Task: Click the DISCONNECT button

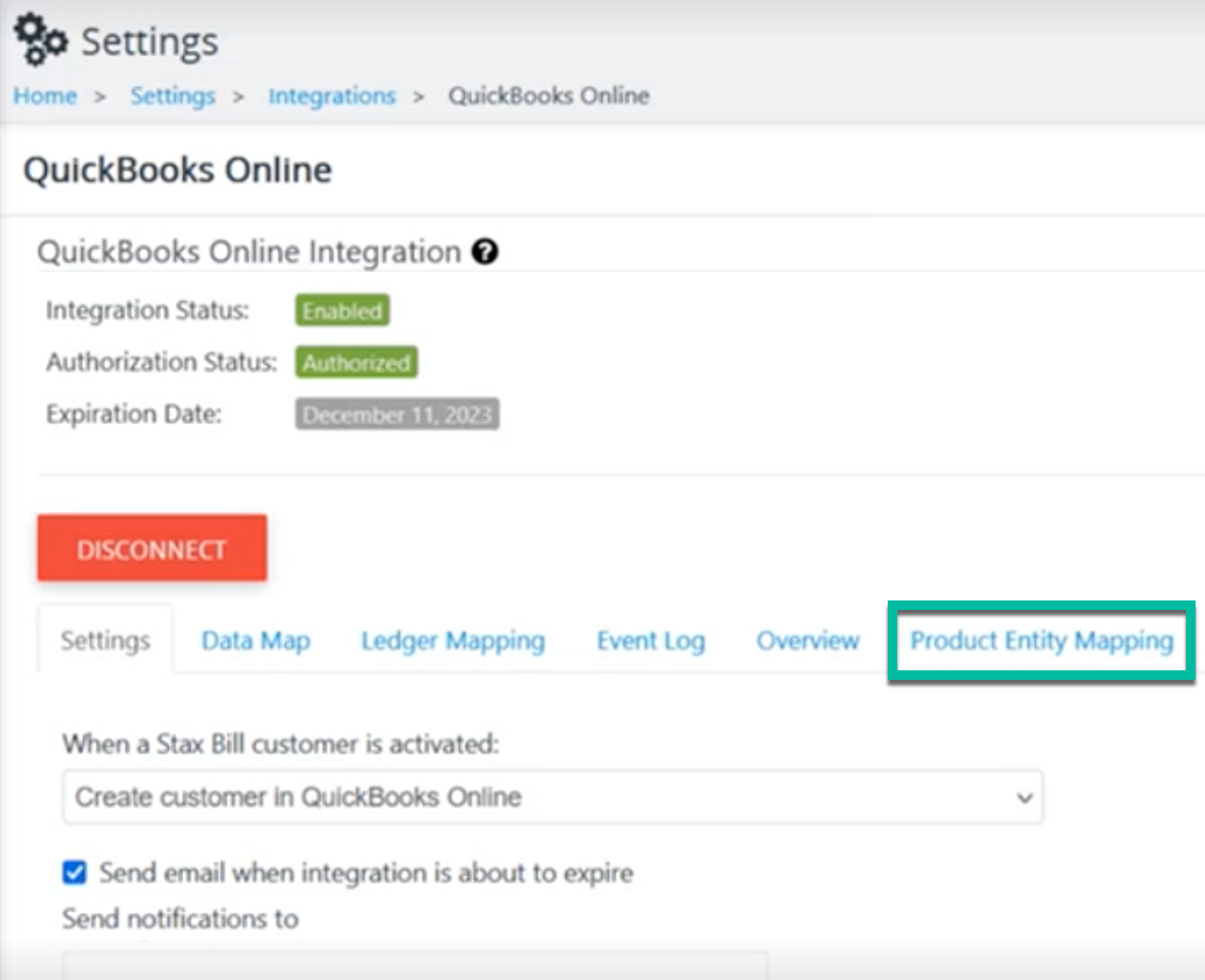Action: coord(152,549)
